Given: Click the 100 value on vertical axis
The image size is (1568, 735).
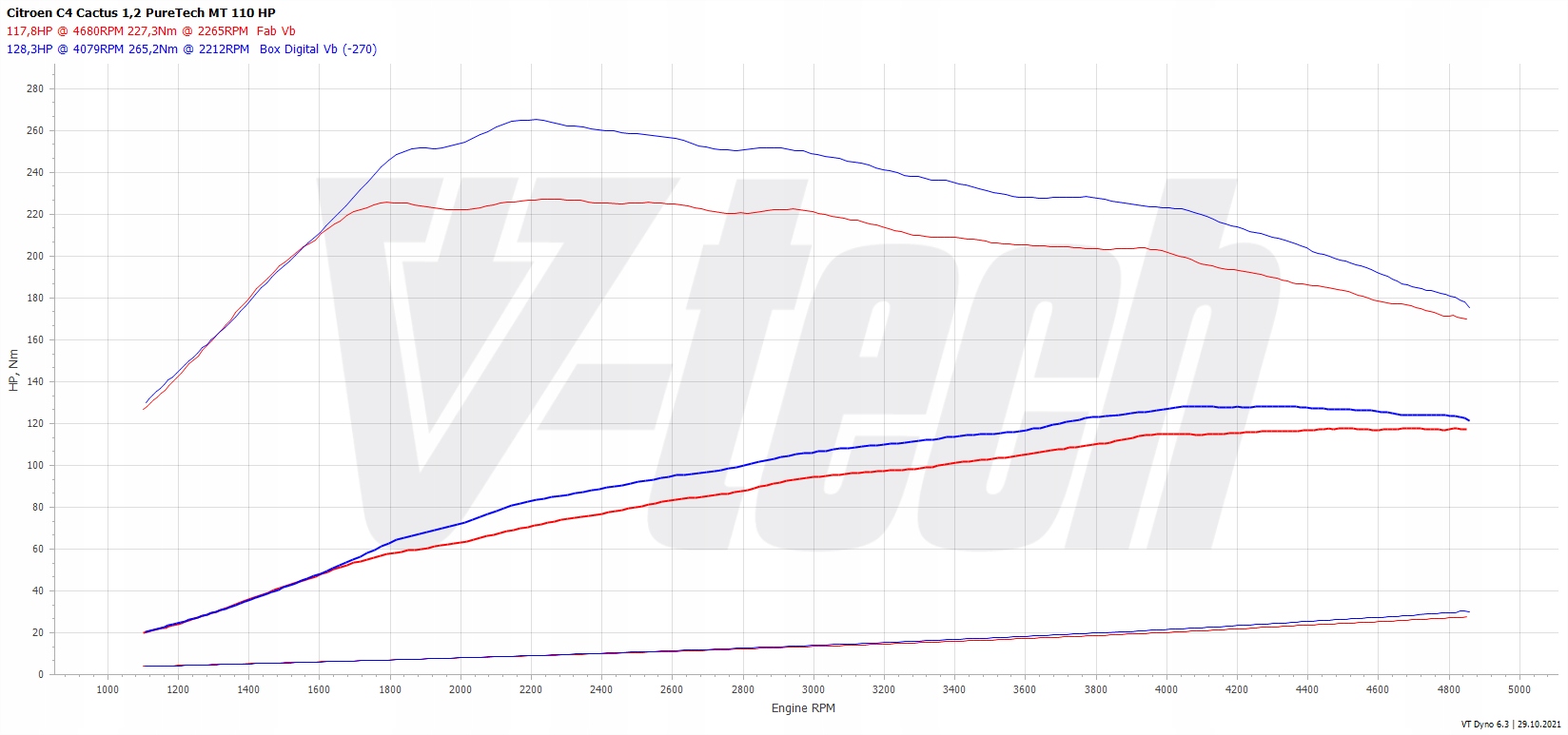Looking at the screenshot, I should point(35,466).
